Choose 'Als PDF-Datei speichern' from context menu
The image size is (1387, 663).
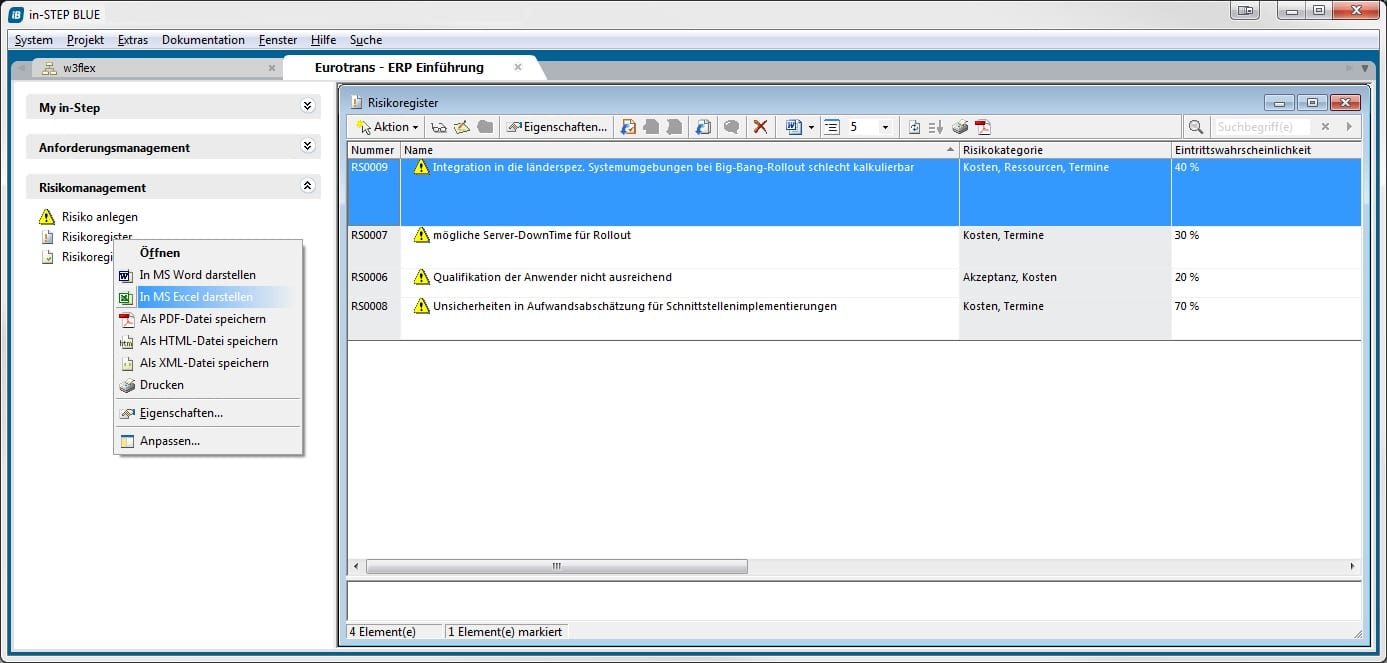(202, 319)
